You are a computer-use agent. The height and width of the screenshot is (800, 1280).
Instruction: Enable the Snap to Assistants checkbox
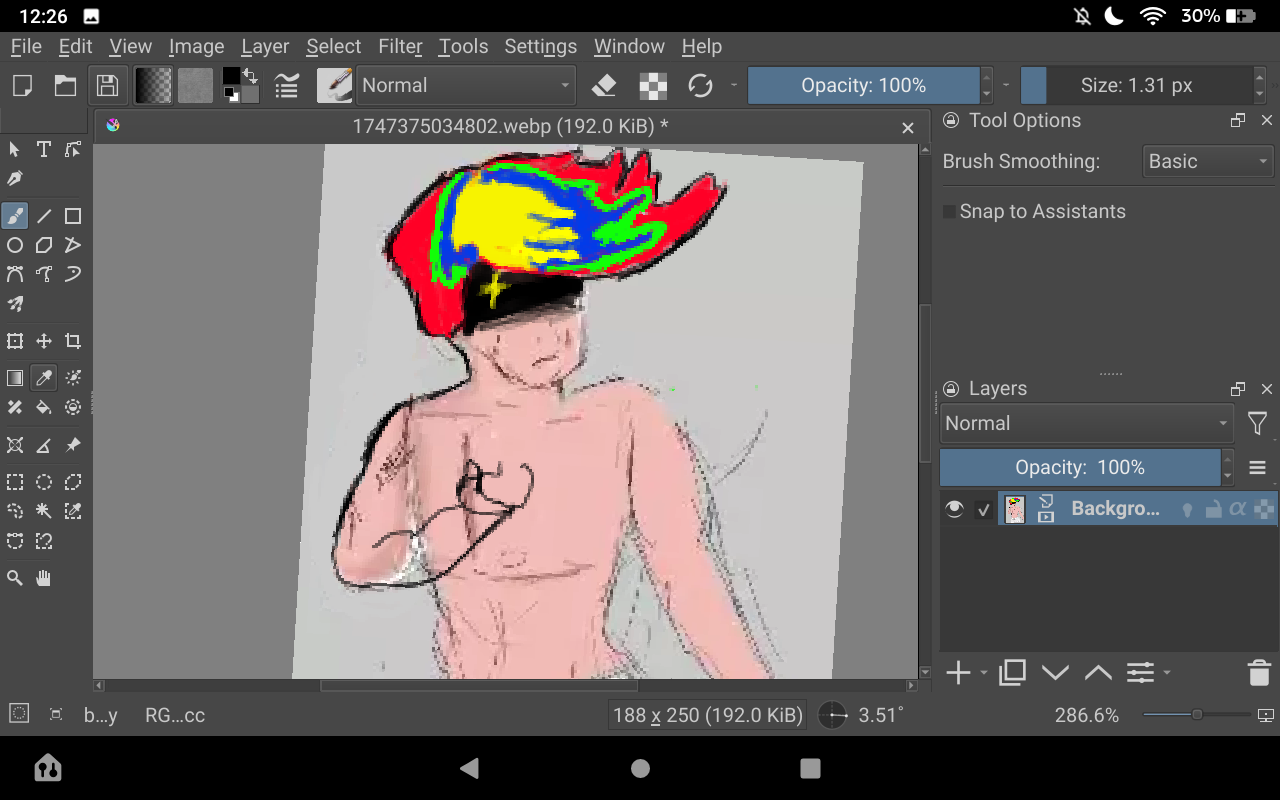pos(949,212)
